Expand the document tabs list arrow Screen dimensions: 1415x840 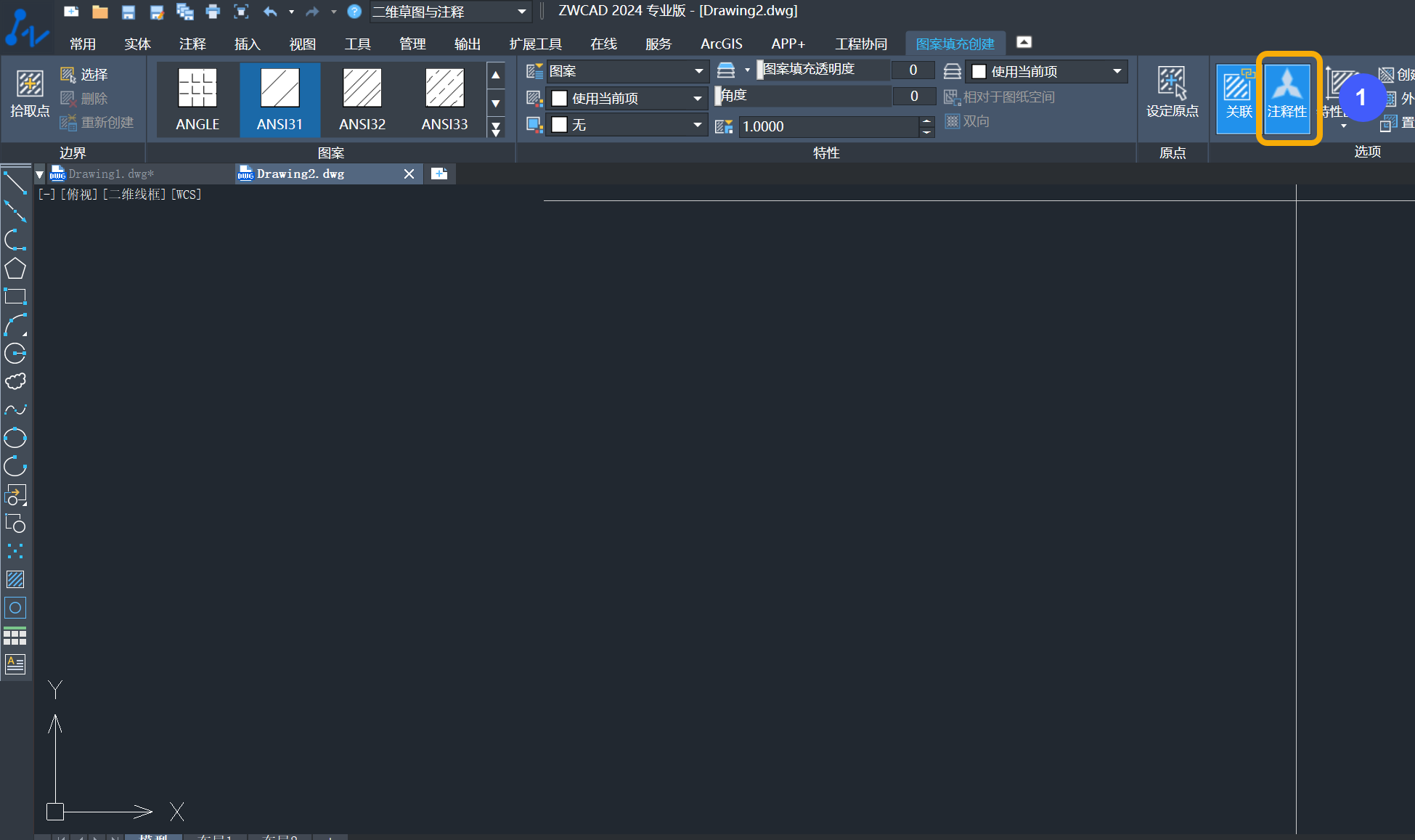coord(39,174)
